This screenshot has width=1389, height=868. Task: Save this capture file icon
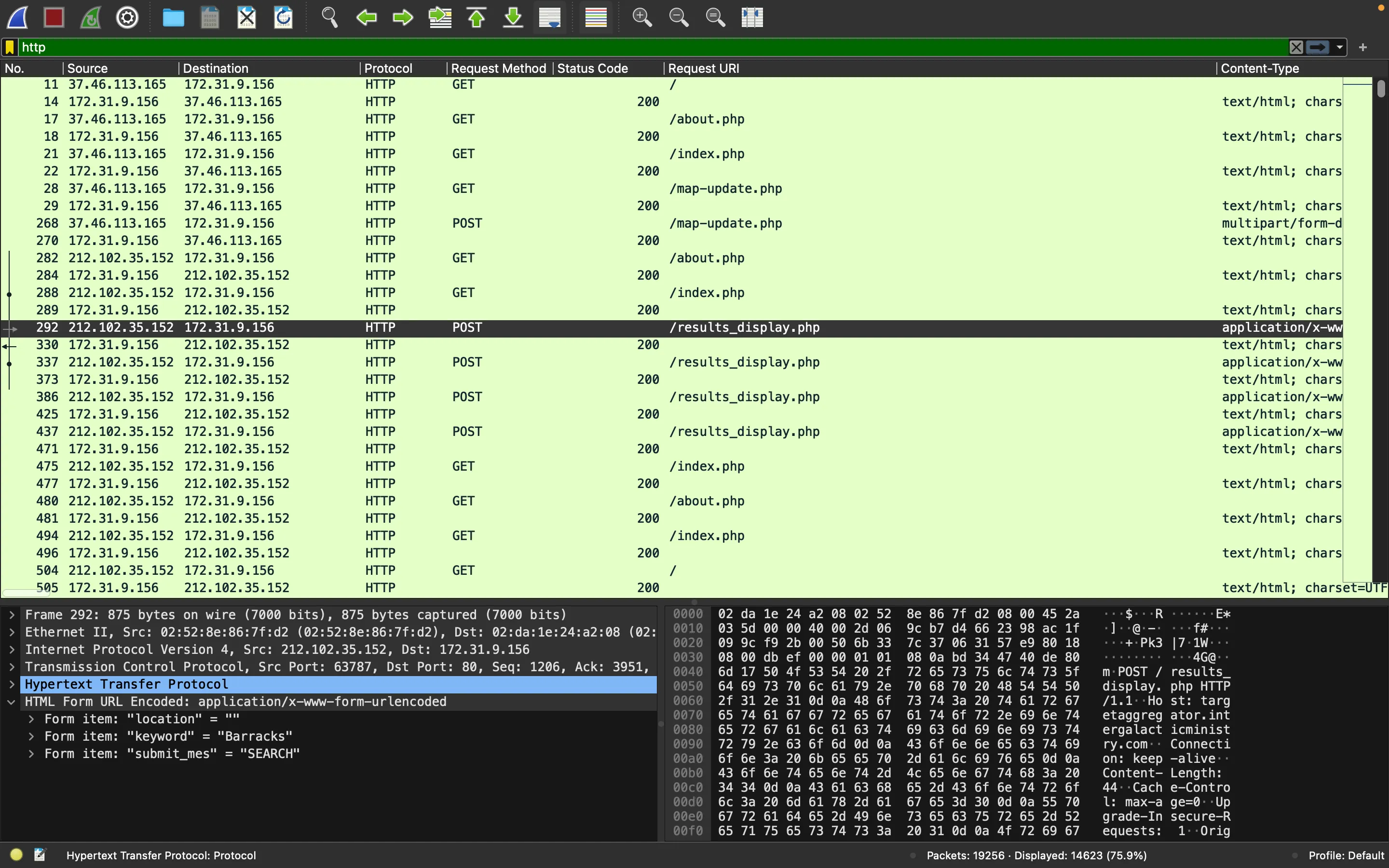(210, 17)
